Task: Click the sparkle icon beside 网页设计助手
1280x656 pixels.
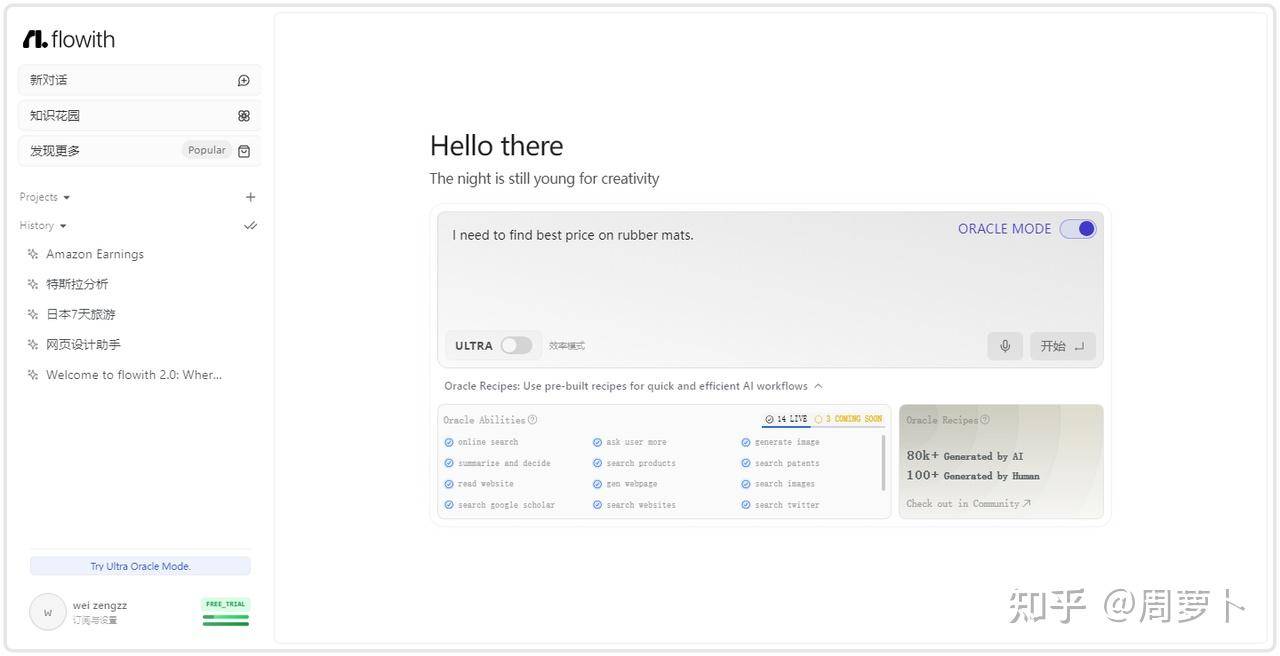Action: tap(33, 344)
